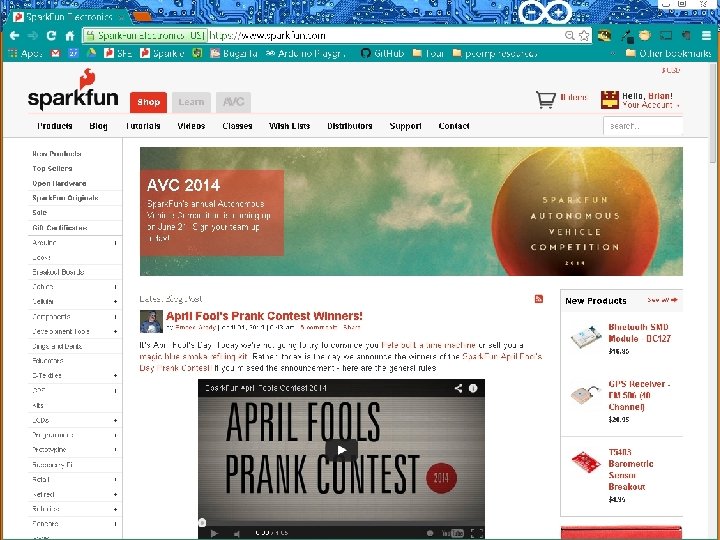Click the site search field
The height and width of the screenshot is (540, 720).
643,126
